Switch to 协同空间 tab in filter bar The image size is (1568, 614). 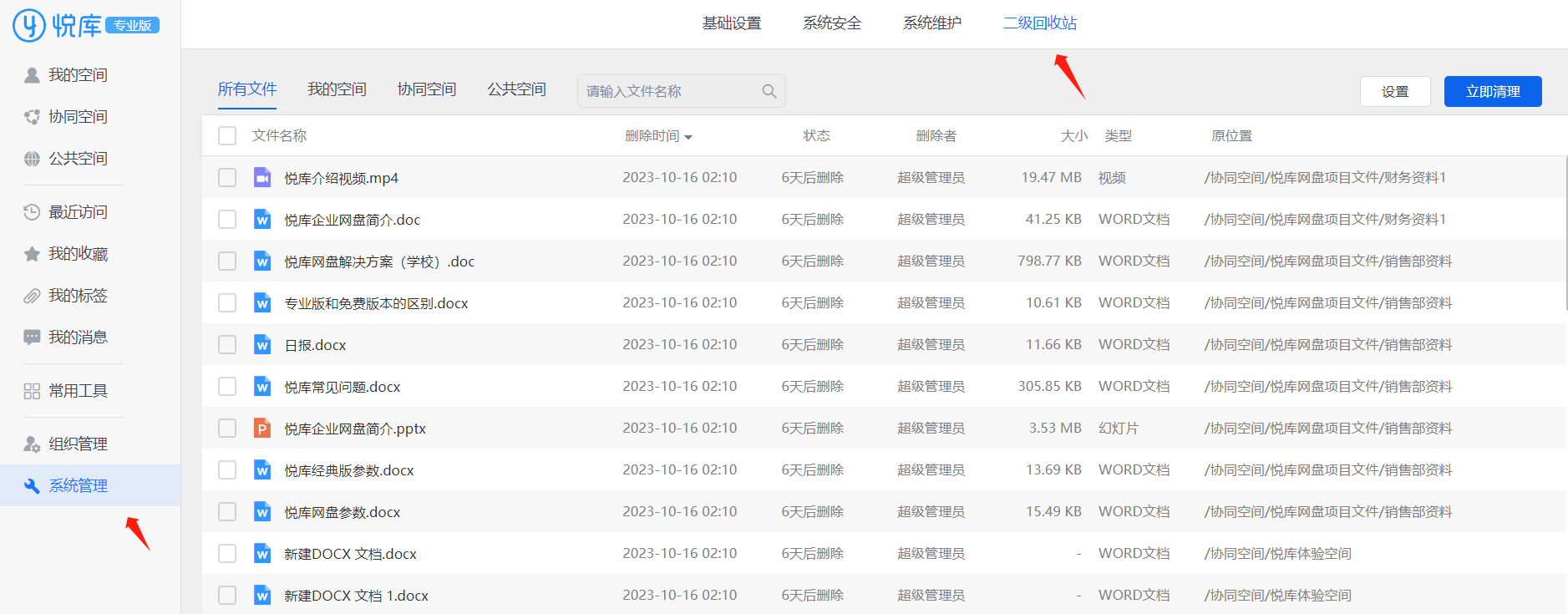point(427,89)
